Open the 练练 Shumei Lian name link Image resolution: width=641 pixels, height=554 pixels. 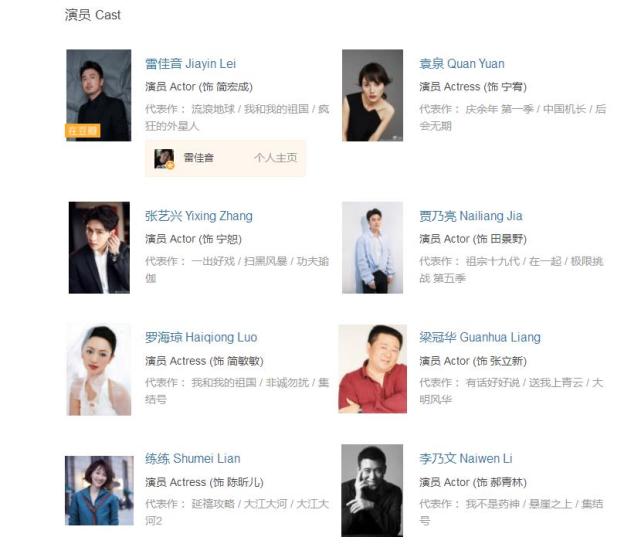(193, 459)
